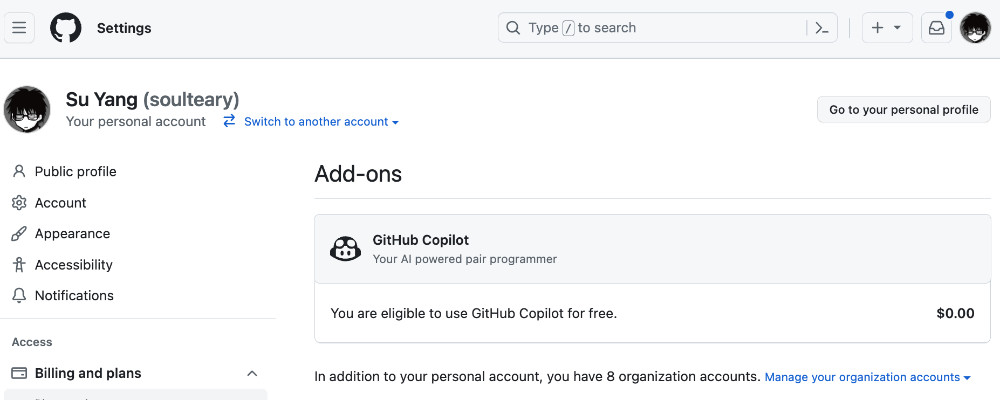Open the hamburger navigation menu
This screenshot has width=1000, height=400.
pos(19,28)
